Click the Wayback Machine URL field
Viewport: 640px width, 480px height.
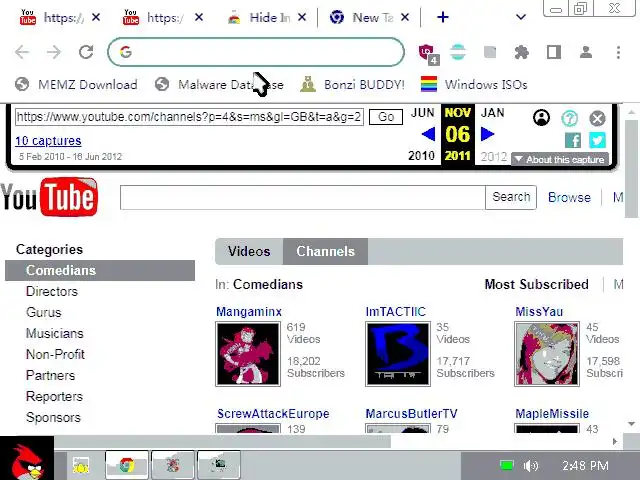click(189, 117)
